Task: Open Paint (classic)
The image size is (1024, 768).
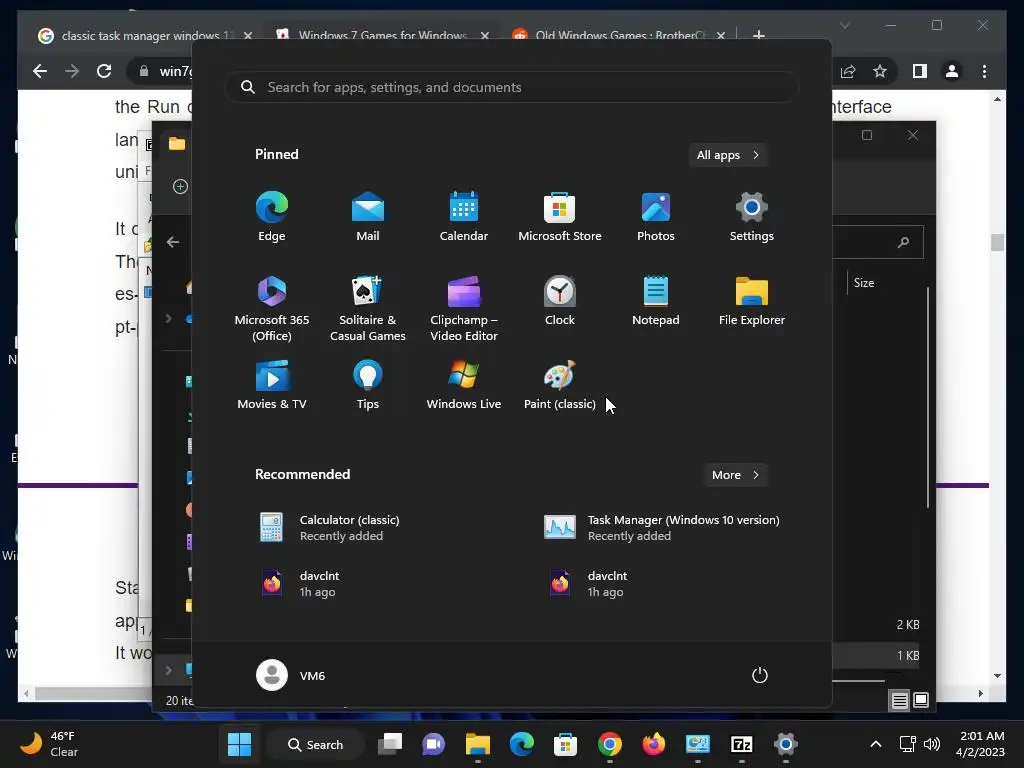Action: coord(560,385)
